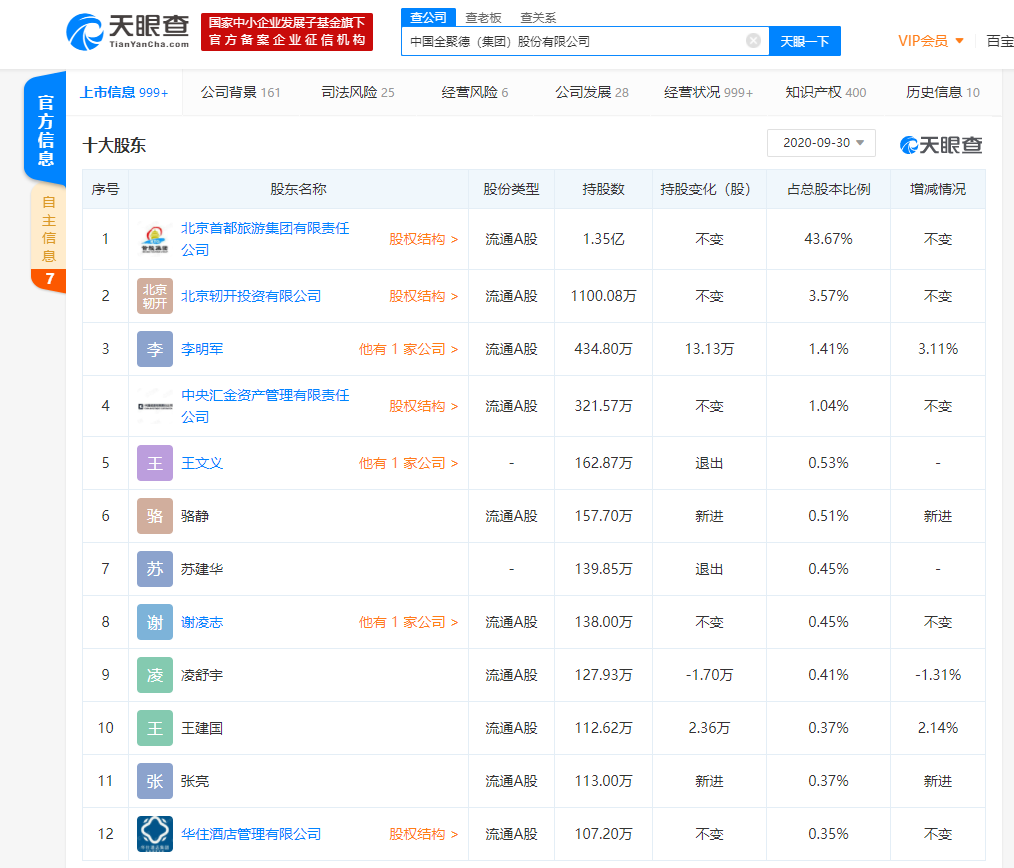1014x868 pixels.
Task: Select the 查关系 search tab
Action: [538, 18]
